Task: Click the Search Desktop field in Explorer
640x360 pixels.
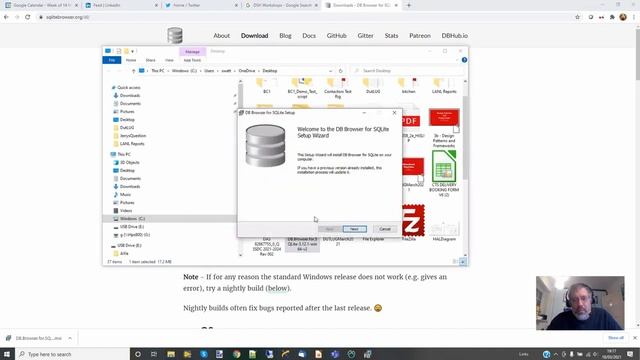Action: click(x=408, y=71)
